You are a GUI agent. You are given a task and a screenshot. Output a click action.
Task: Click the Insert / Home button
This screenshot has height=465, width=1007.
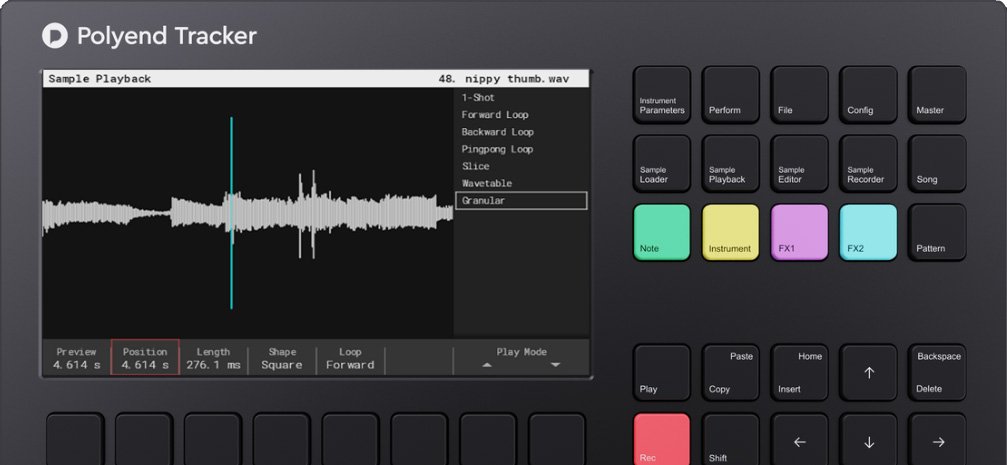point(800,373)
